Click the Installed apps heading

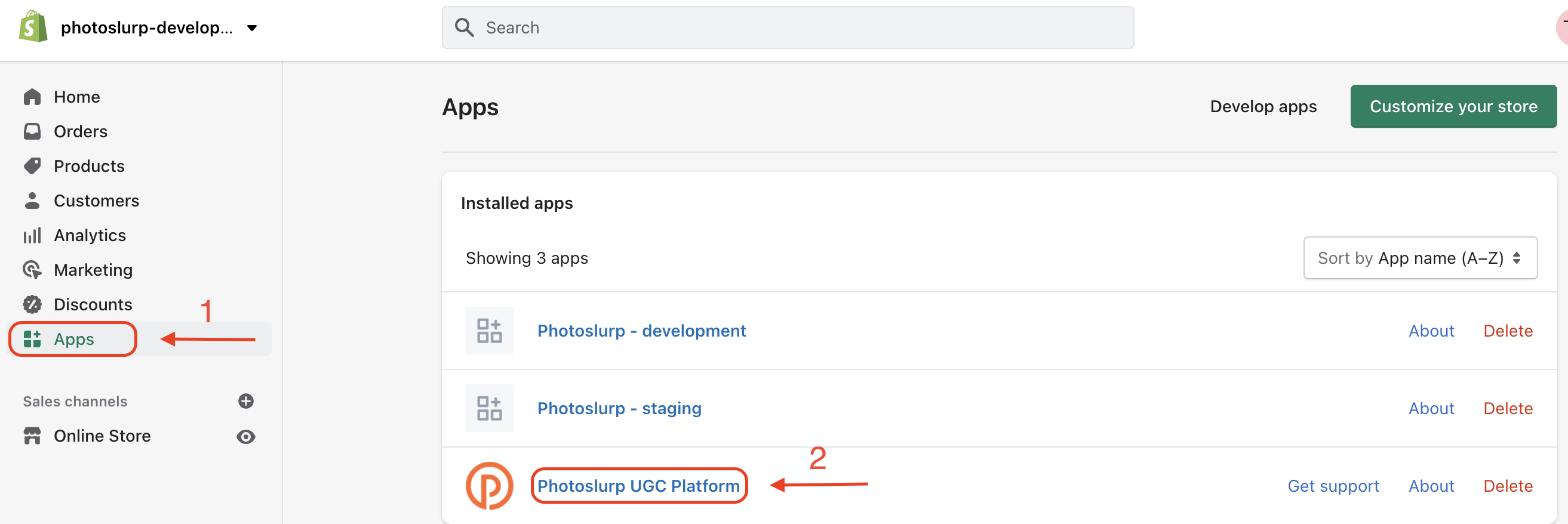516,204
